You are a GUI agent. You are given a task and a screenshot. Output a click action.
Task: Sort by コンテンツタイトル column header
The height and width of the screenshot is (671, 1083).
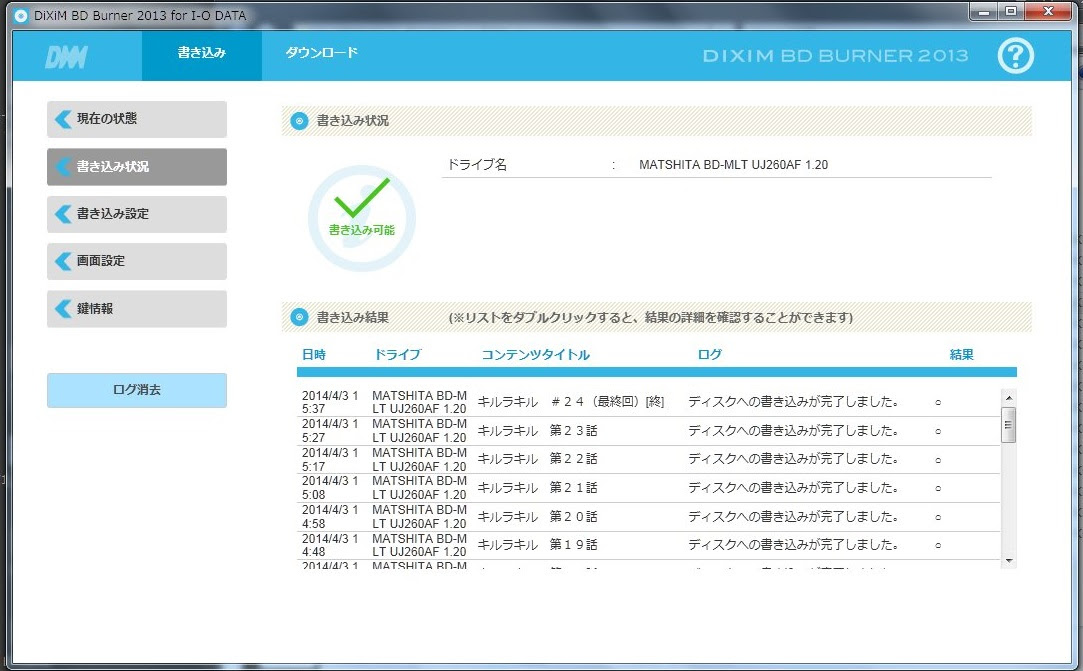point(535,355)
